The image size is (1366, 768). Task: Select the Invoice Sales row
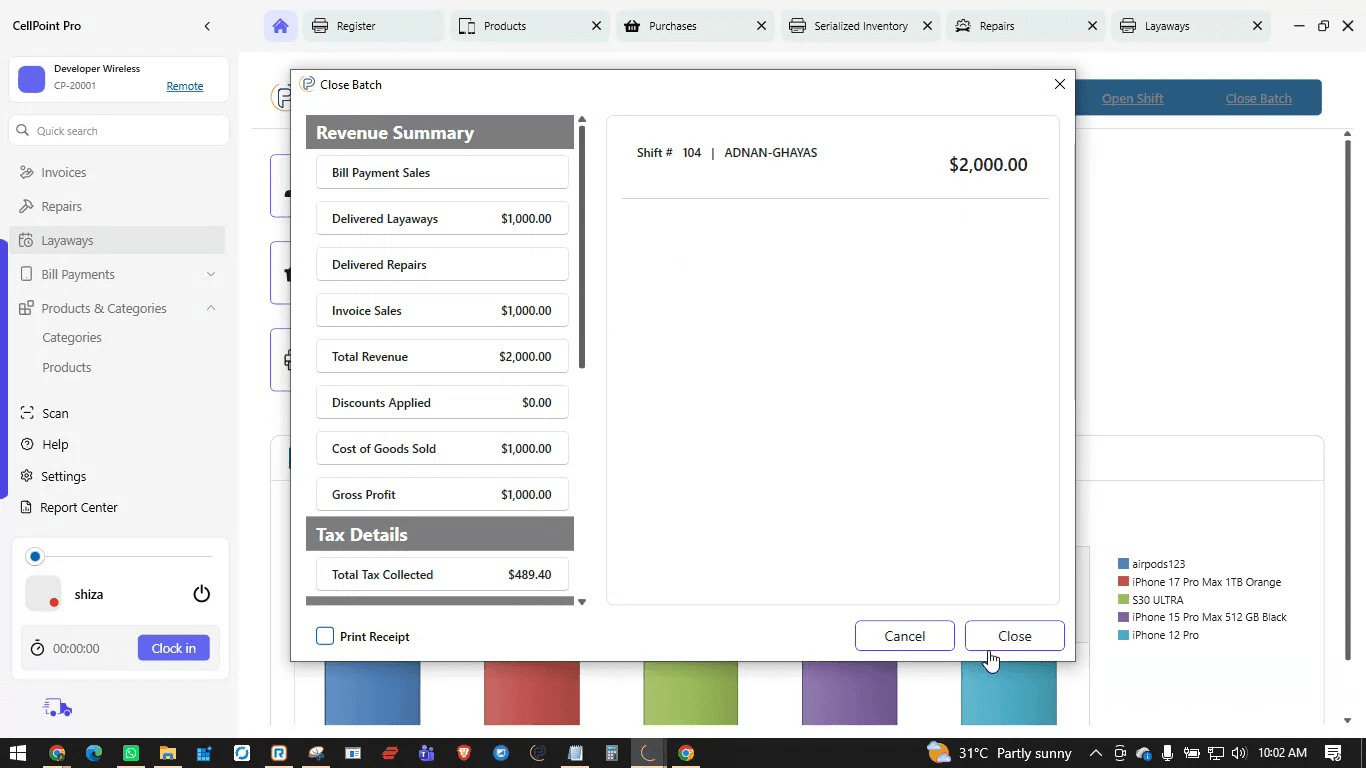pyautogui.click(x=442, y=311)
